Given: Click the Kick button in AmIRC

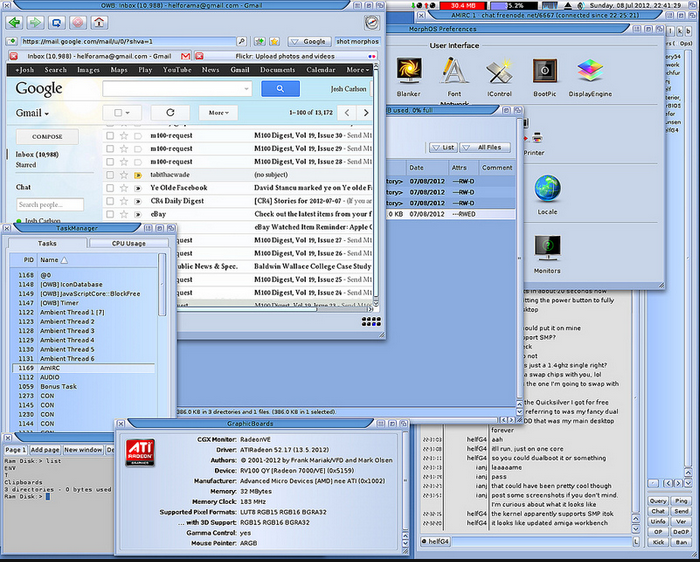Looking at the screenshot, I should (658, 542).
